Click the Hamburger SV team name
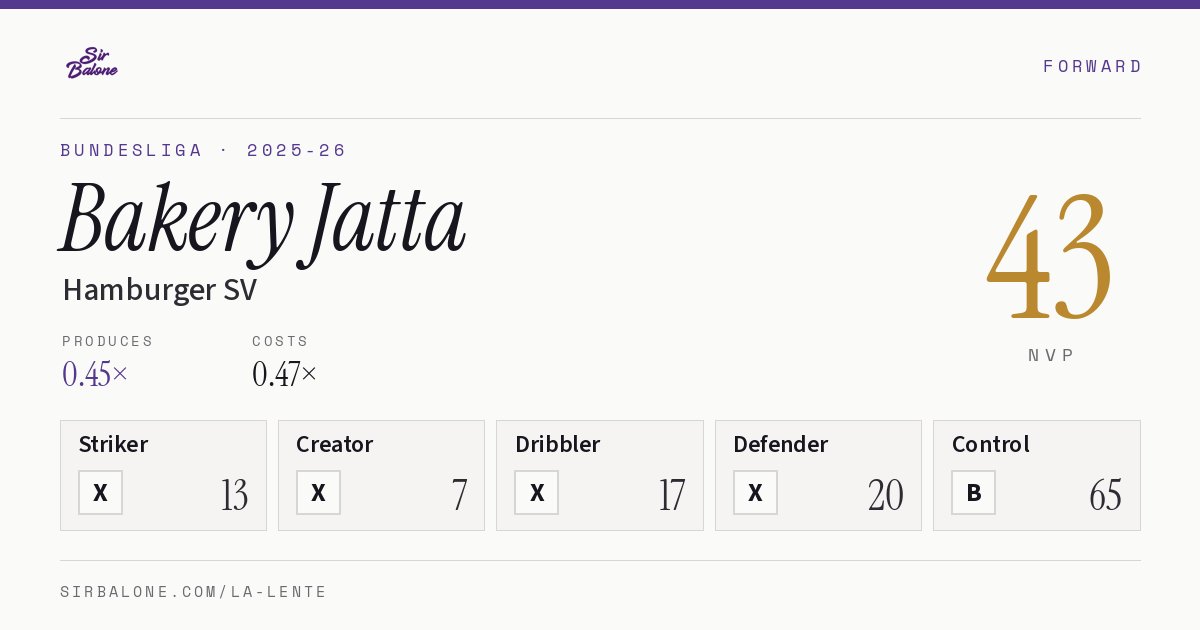 click(160, 290)
